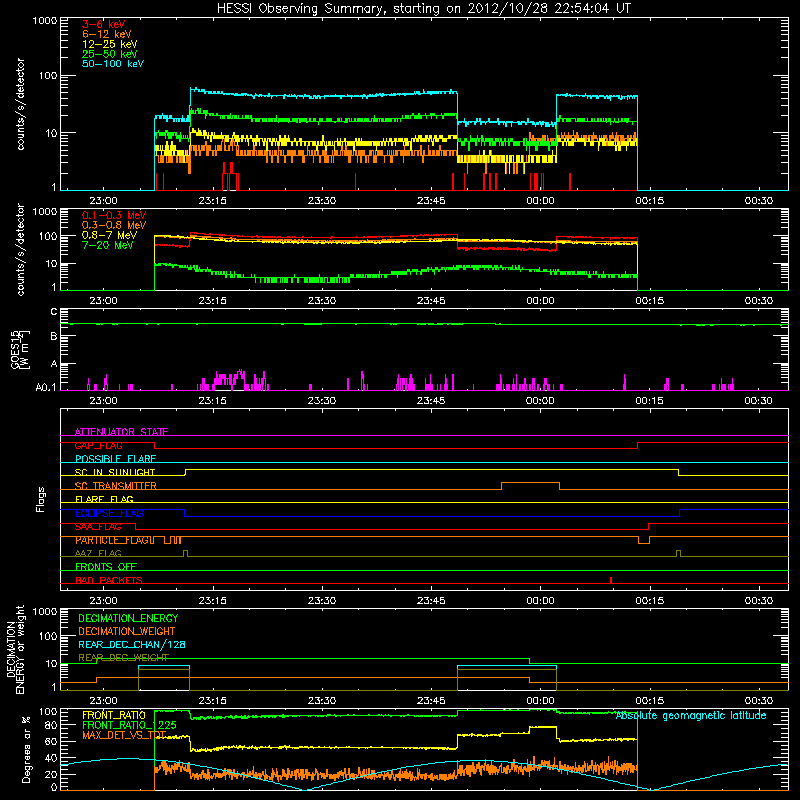
Task: Click the POSSIBLE_FLARE flag label
Action: point(115,459)
